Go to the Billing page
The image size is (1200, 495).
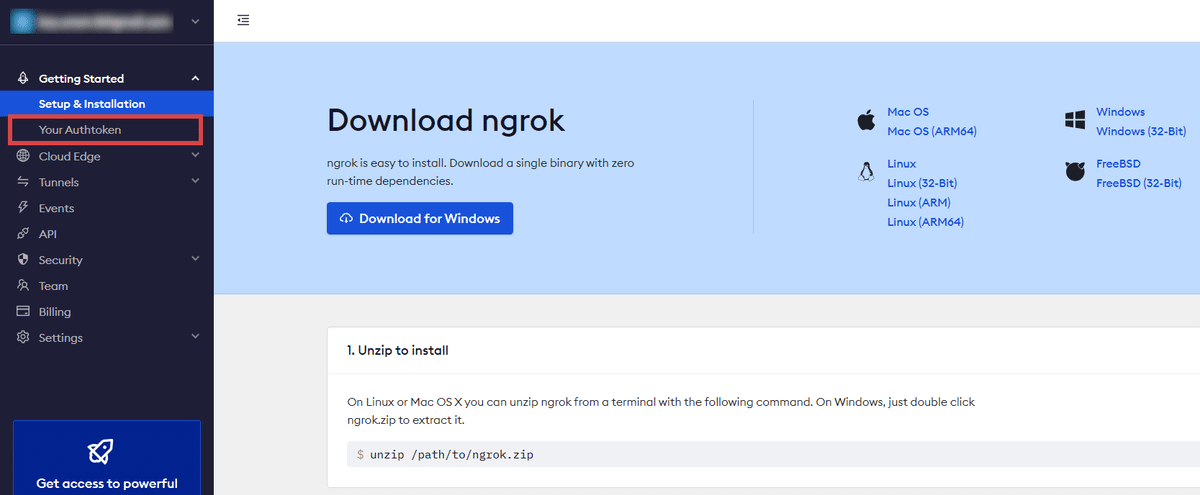107,312
